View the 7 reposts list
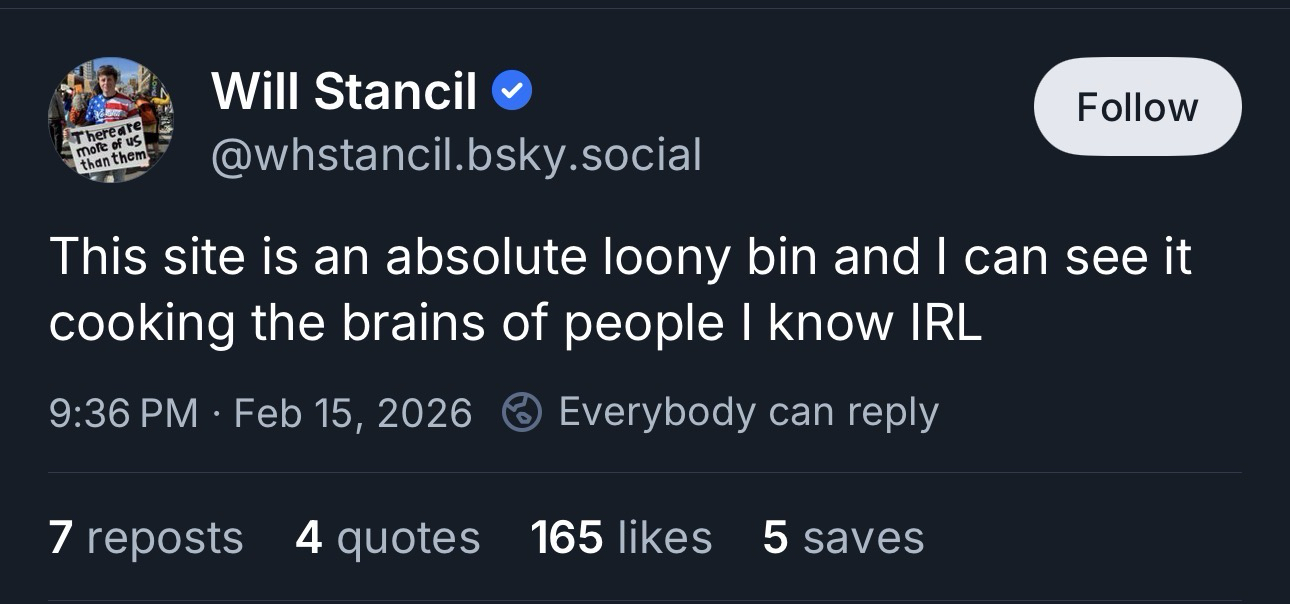 click(145, 537)
